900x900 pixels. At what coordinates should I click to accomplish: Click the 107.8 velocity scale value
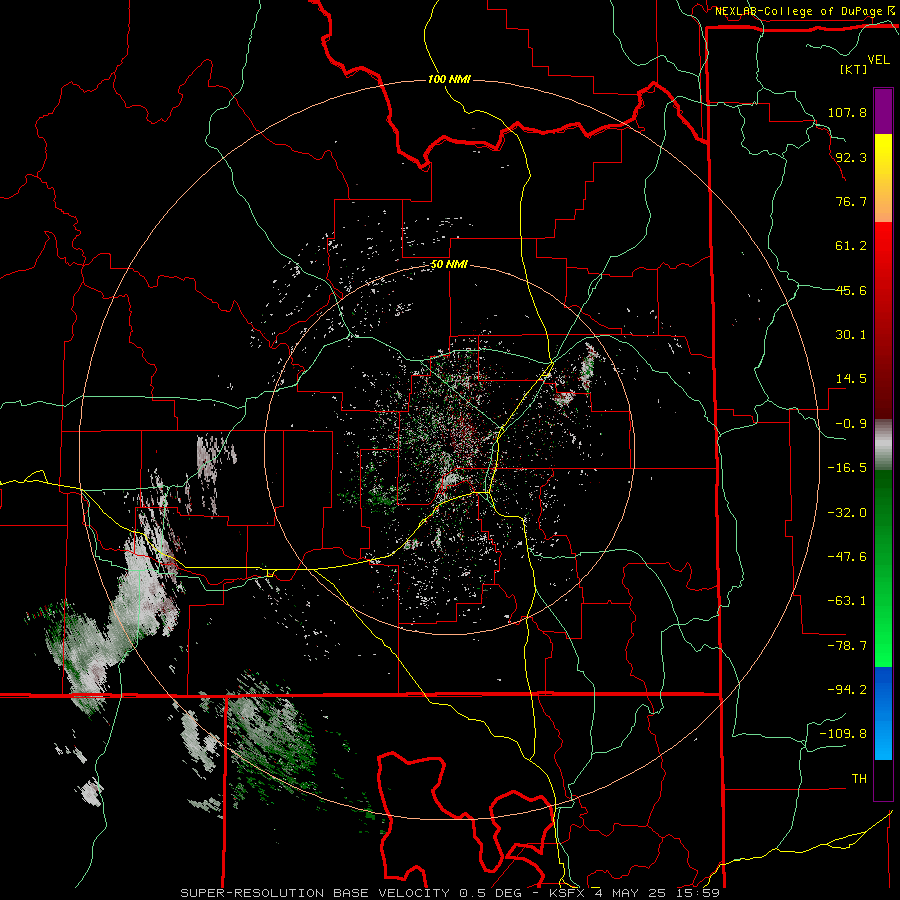[847, 112]
